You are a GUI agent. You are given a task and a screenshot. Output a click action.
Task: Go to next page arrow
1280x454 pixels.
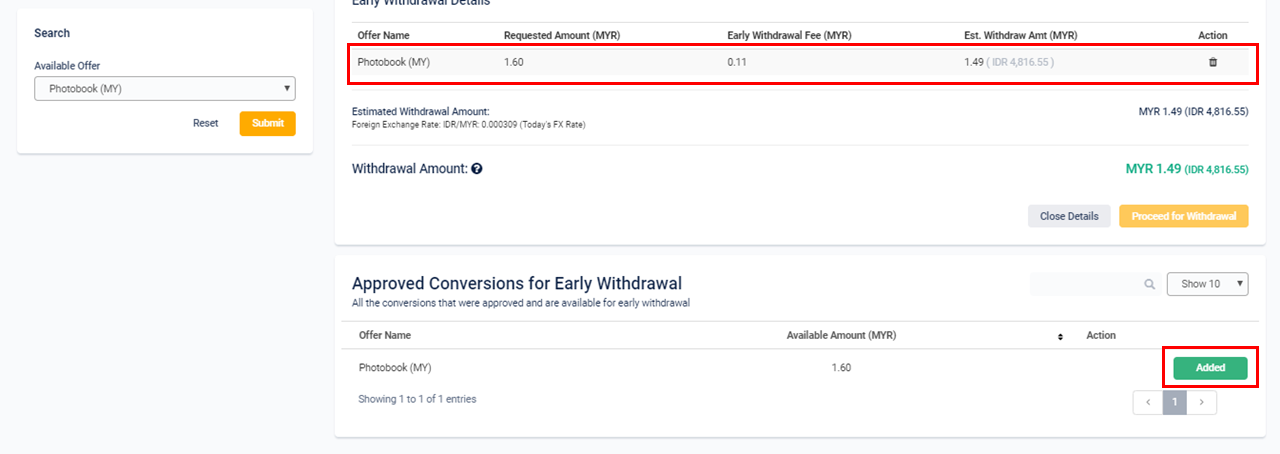coord(1202,402)
